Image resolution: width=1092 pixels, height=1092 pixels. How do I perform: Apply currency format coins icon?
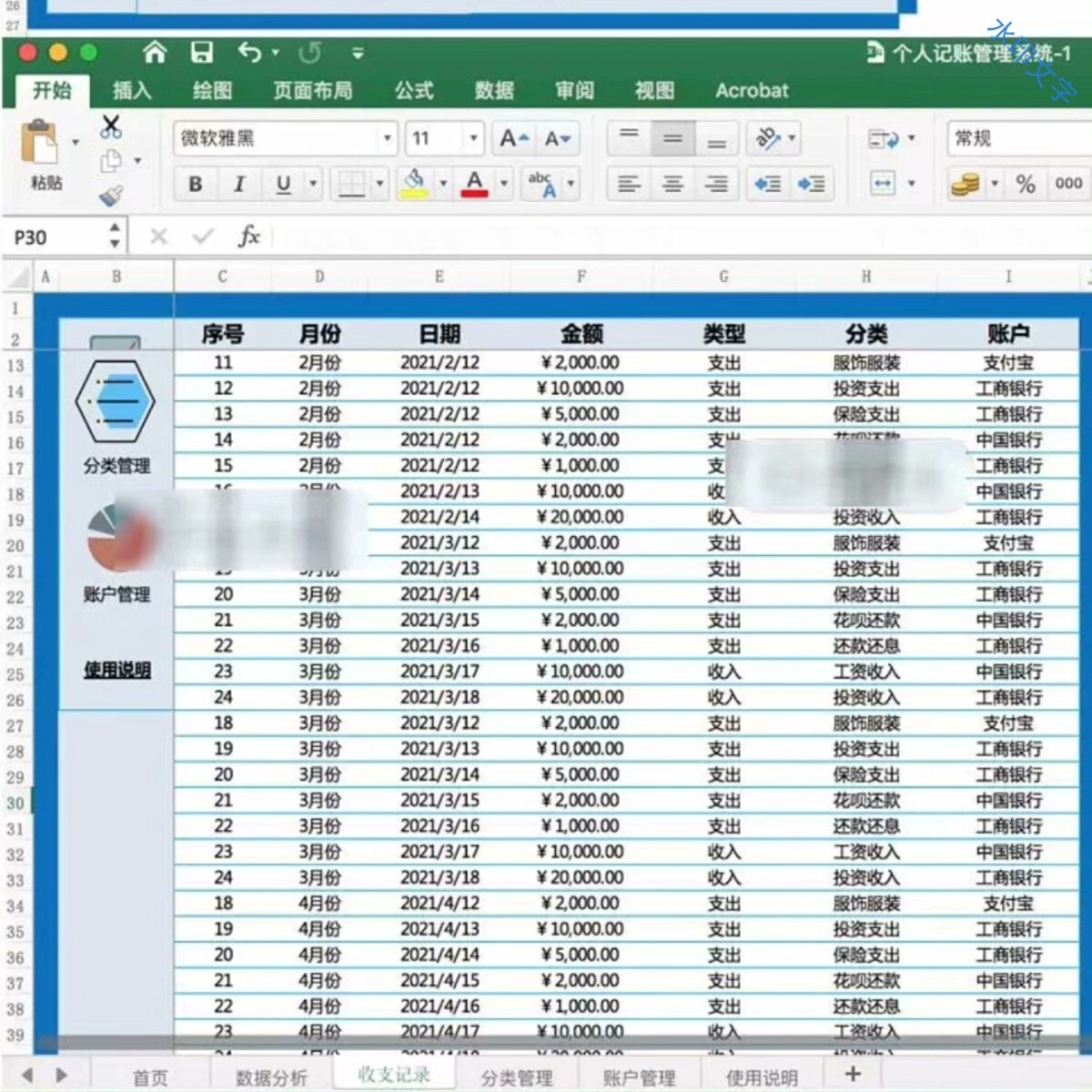pos(966,185)
